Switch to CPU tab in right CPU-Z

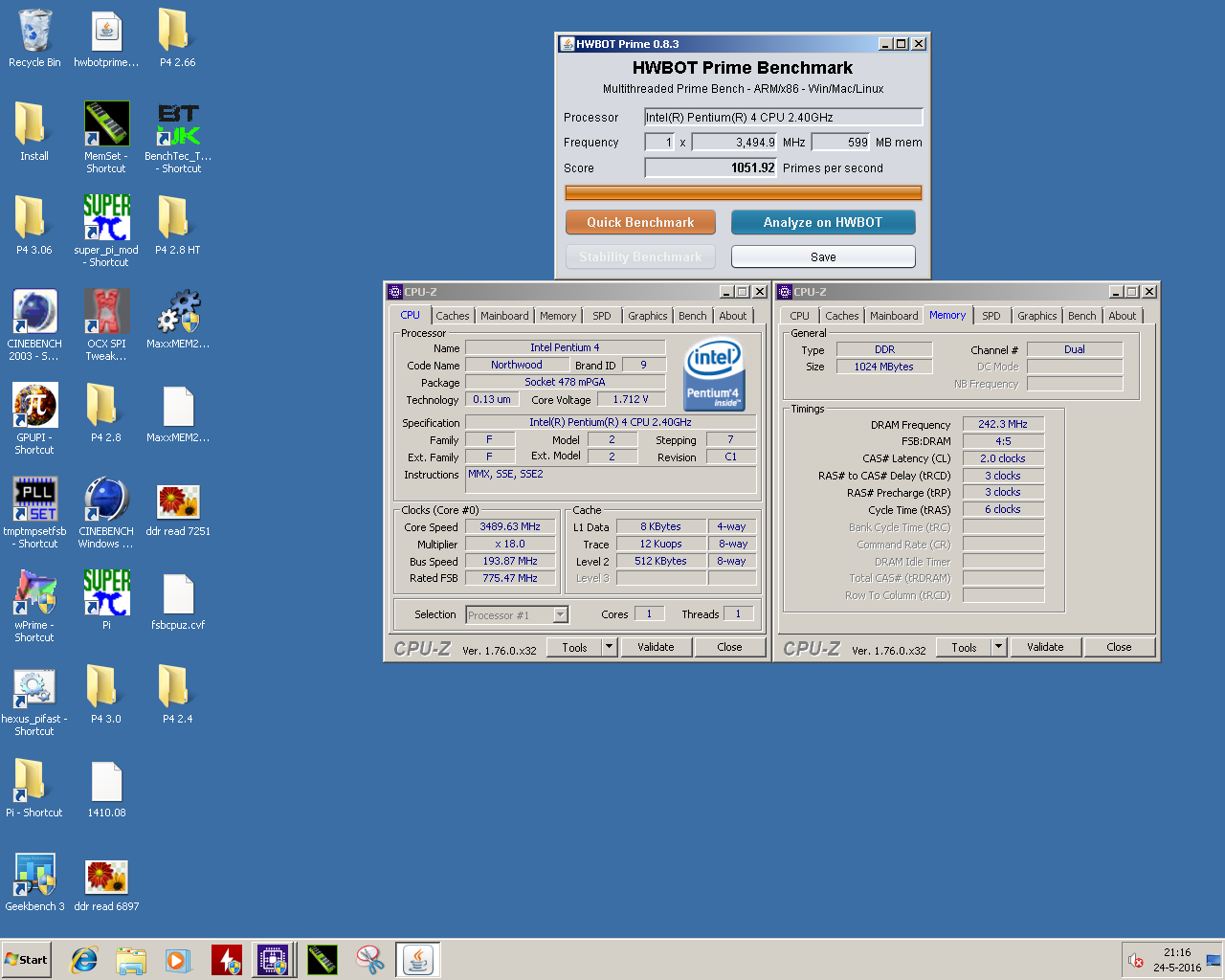(800, 316)
